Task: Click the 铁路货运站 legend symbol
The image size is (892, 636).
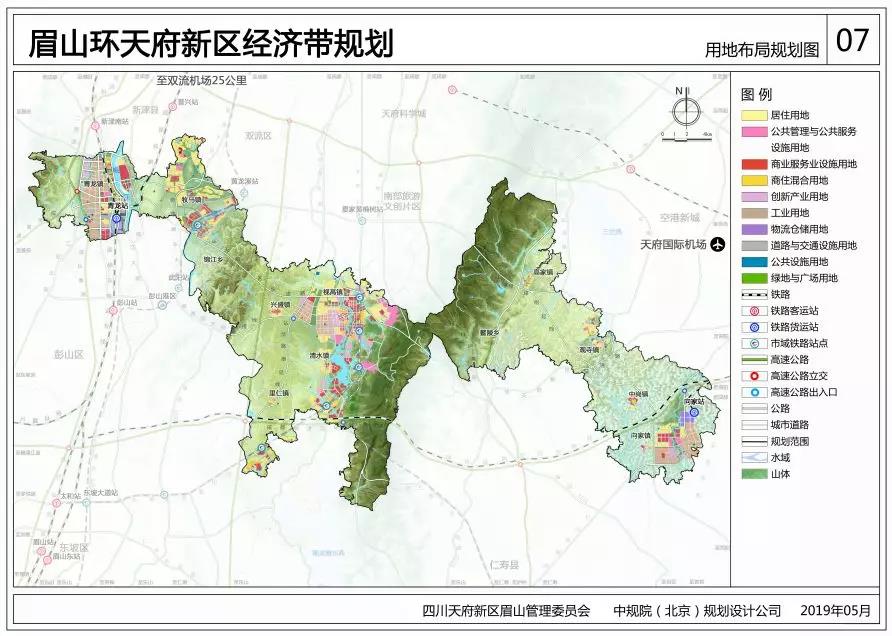Action: tap(753, 326)
